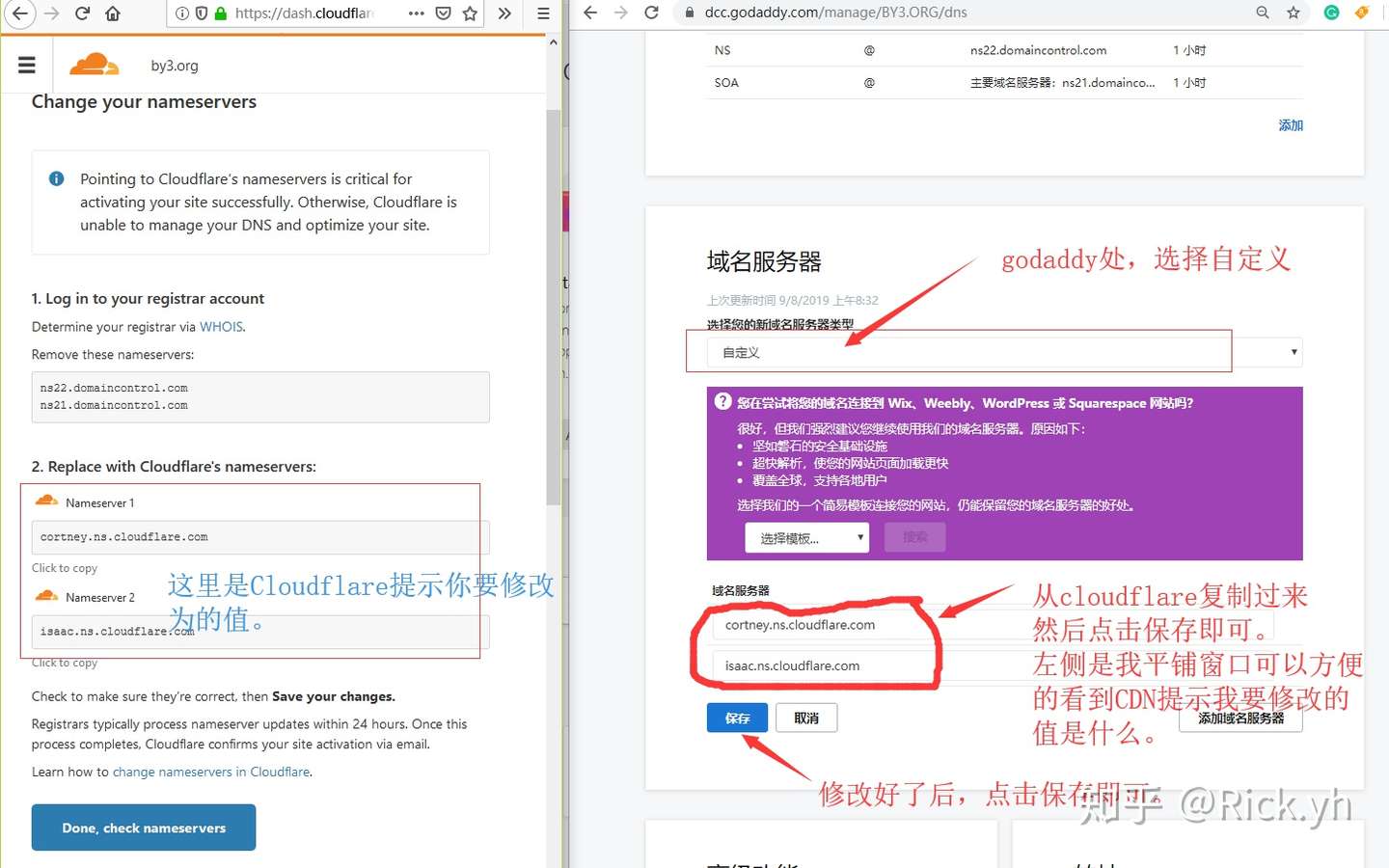Image resolution: width=1389 pixels, height=868 pixels.
Task: Open change nameservers in Cloudflare link
Action: 211,772
